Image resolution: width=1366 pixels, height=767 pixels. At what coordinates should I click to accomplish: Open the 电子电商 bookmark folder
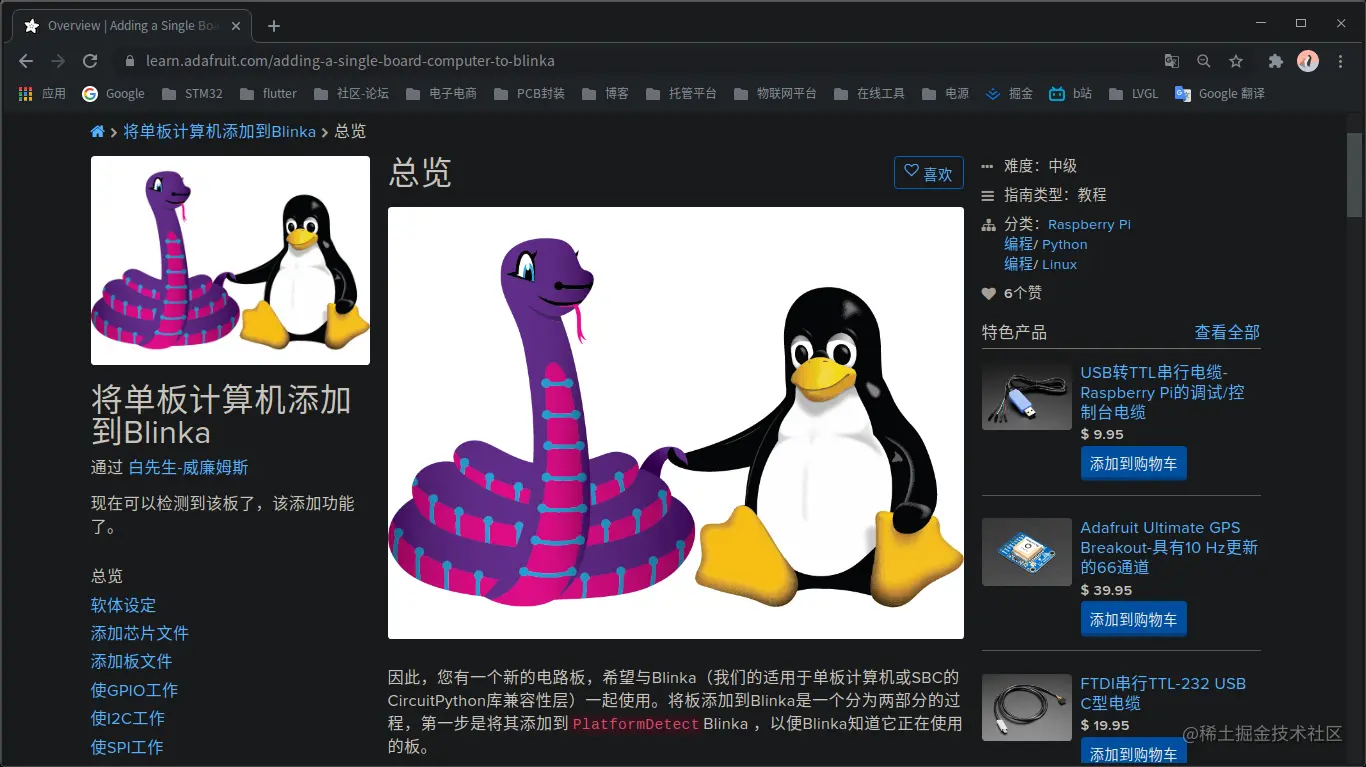coord(441,93)
